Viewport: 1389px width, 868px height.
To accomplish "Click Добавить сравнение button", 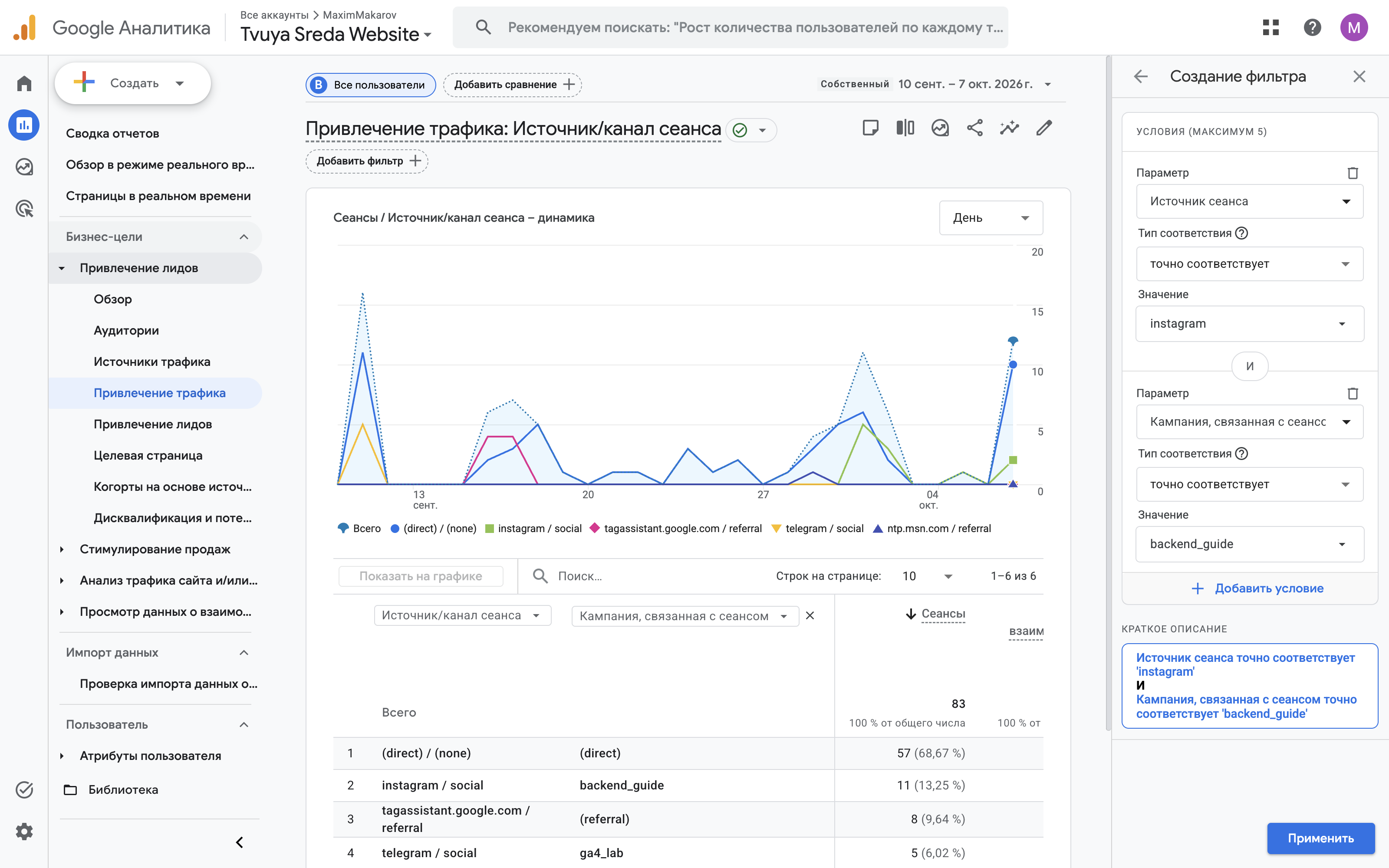I will [x=512, y=84].
